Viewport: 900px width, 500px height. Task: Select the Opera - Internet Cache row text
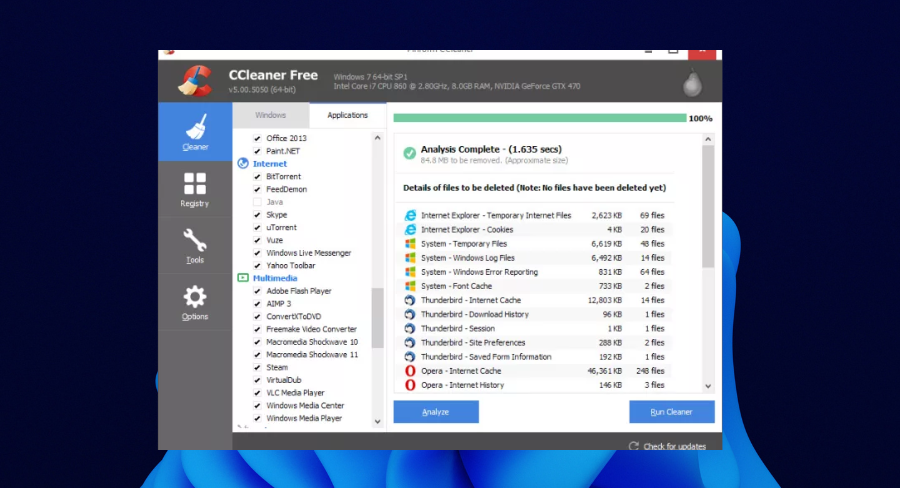(461, 371)
